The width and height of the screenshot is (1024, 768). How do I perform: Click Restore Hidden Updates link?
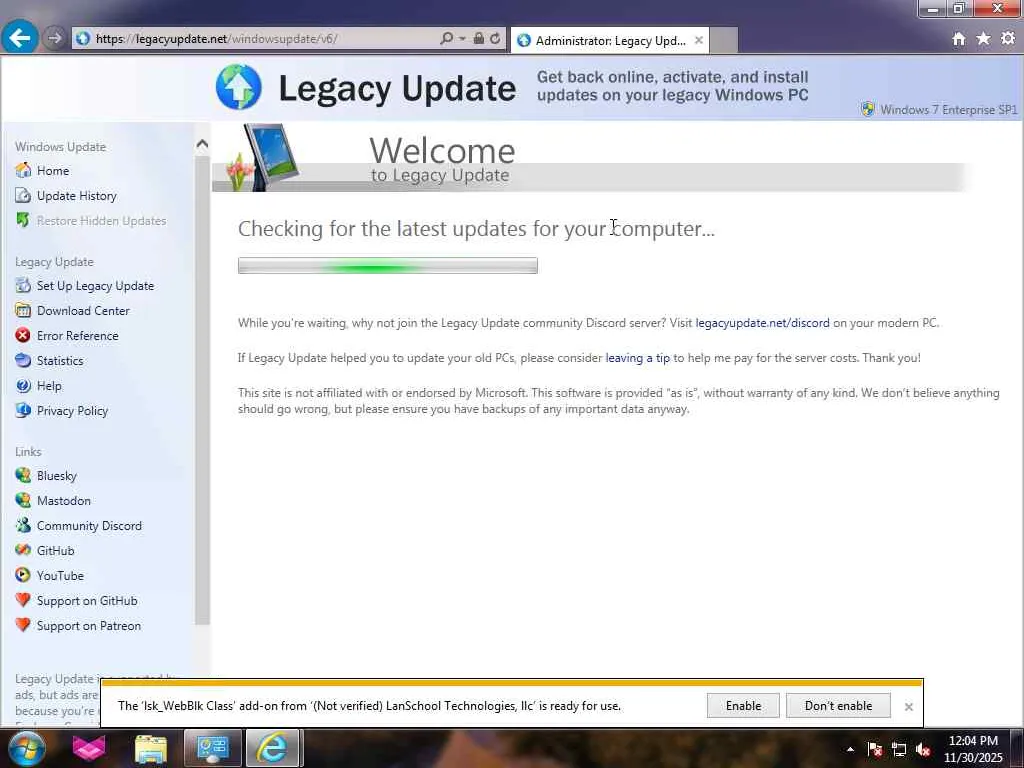click(x=101, y=221)
